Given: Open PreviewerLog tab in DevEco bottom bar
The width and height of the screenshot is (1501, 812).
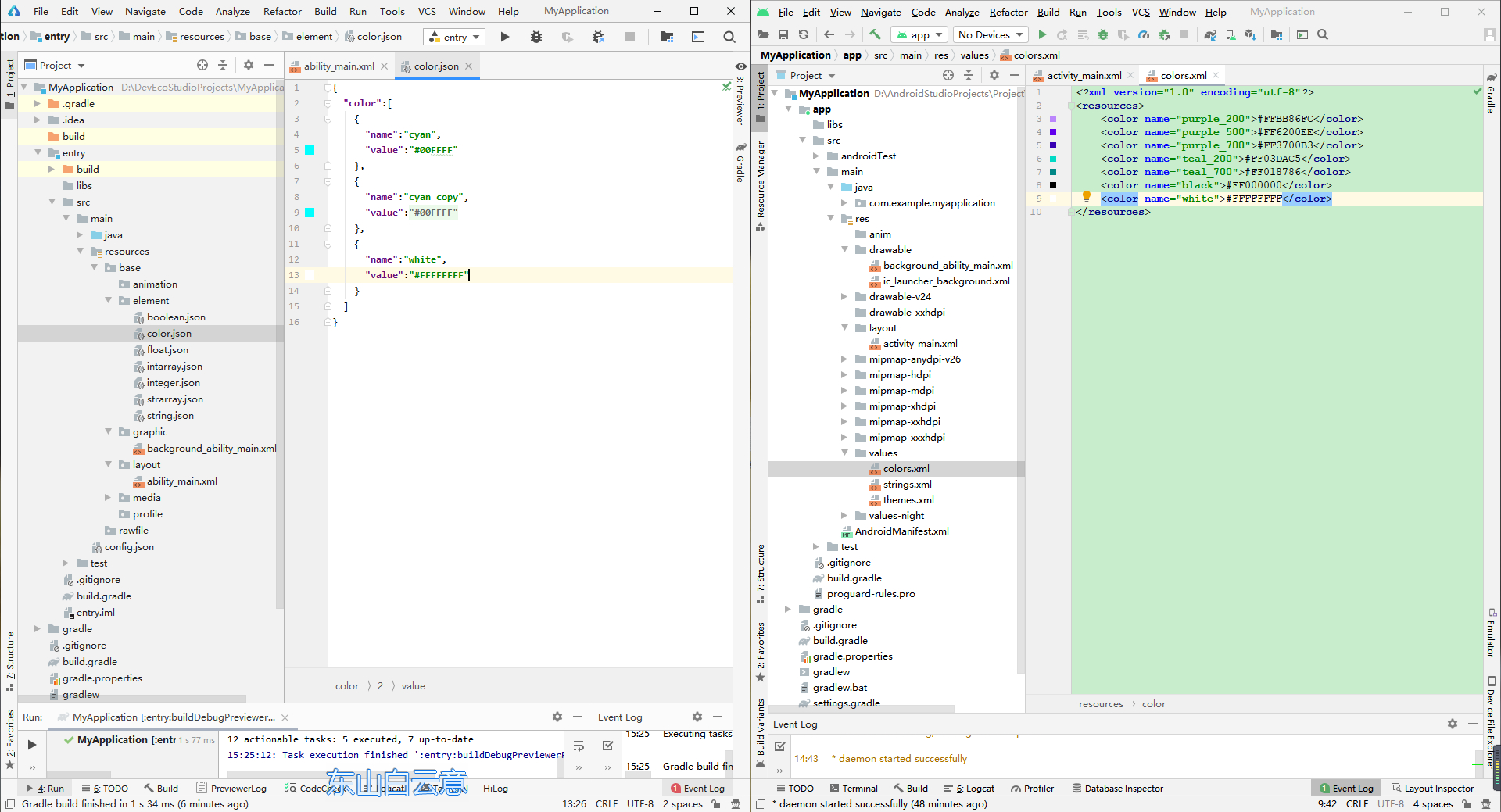Looking at the screenshot, I should point(231,788).
